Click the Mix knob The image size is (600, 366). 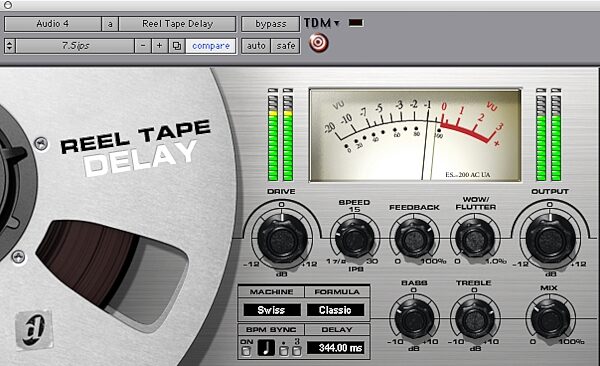click(x=550, y=319)
